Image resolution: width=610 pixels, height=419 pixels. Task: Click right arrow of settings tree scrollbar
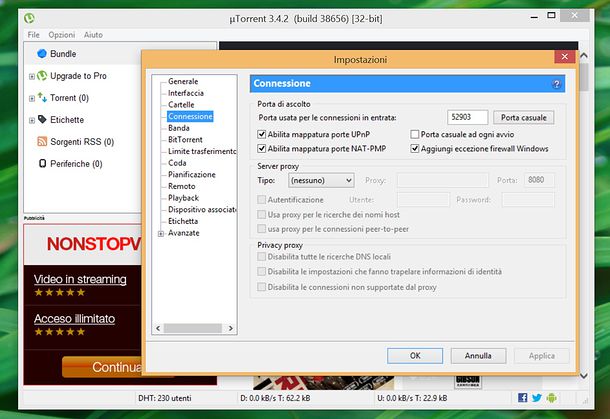coord(231,328)
